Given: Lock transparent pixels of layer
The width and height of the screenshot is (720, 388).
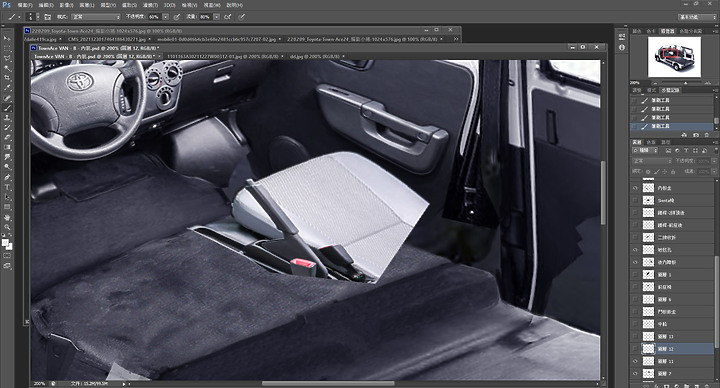Looking at the screenshot, I should 648,171.
